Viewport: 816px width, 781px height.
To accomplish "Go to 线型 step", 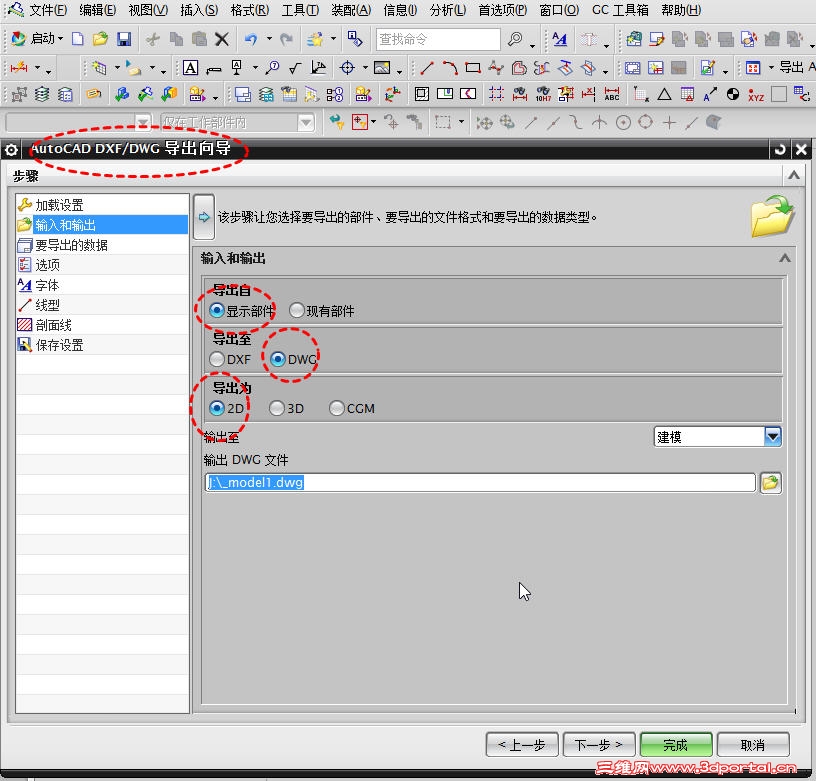I will (x=102, y=305).
